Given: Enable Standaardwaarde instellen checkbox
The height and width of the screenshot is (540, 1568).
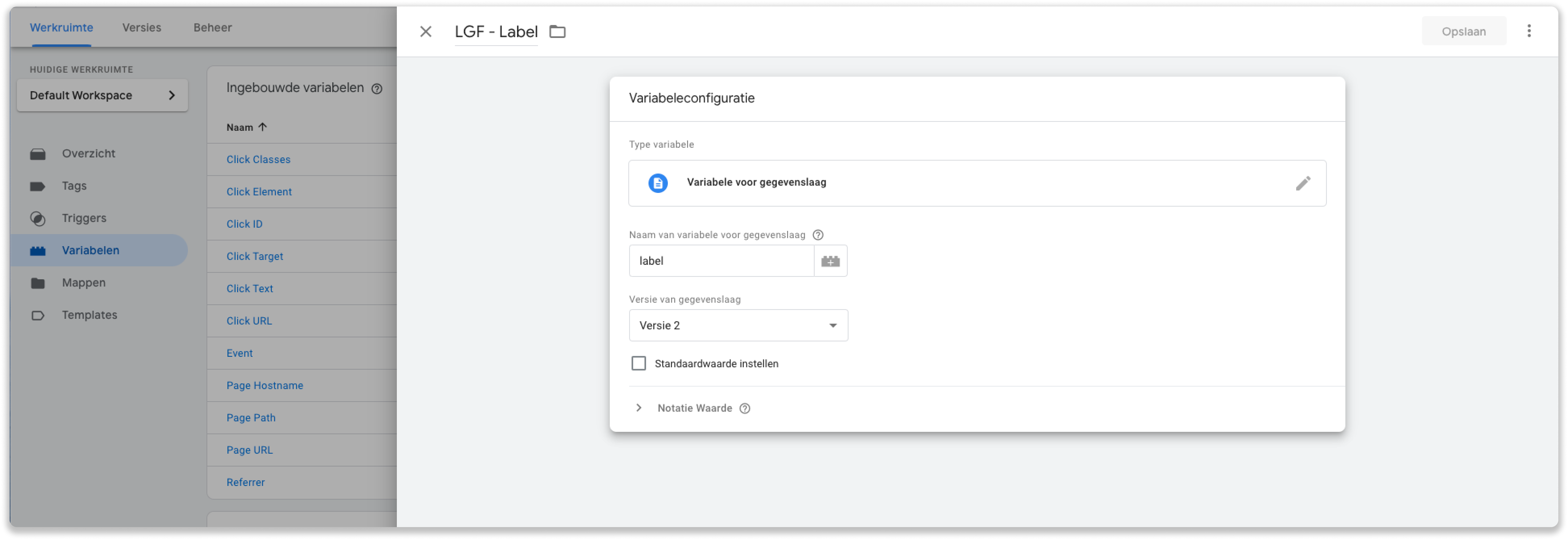Looking at the screenshot, I should pyautogui.click(x=639, y=364).
